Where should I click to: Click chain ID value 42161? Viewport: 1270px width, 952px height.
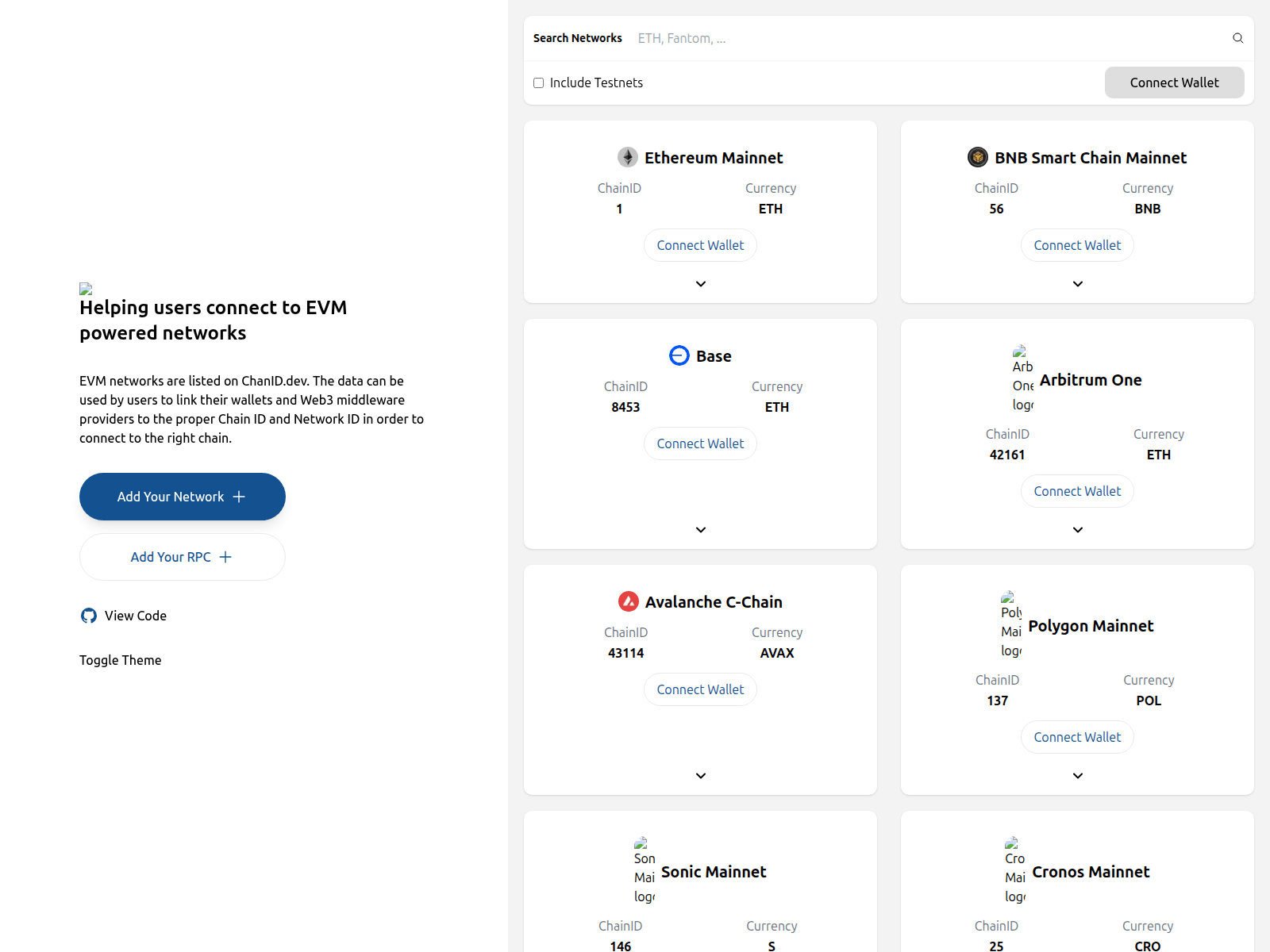(1007, 455)
